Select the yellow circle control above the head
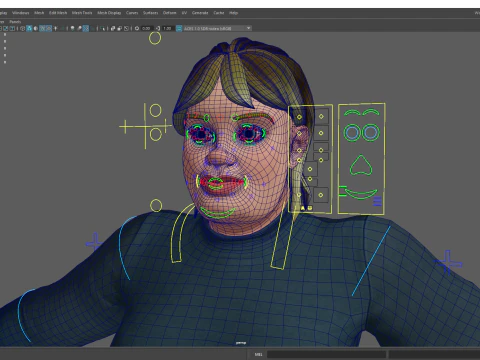 [x=155, y=38]
